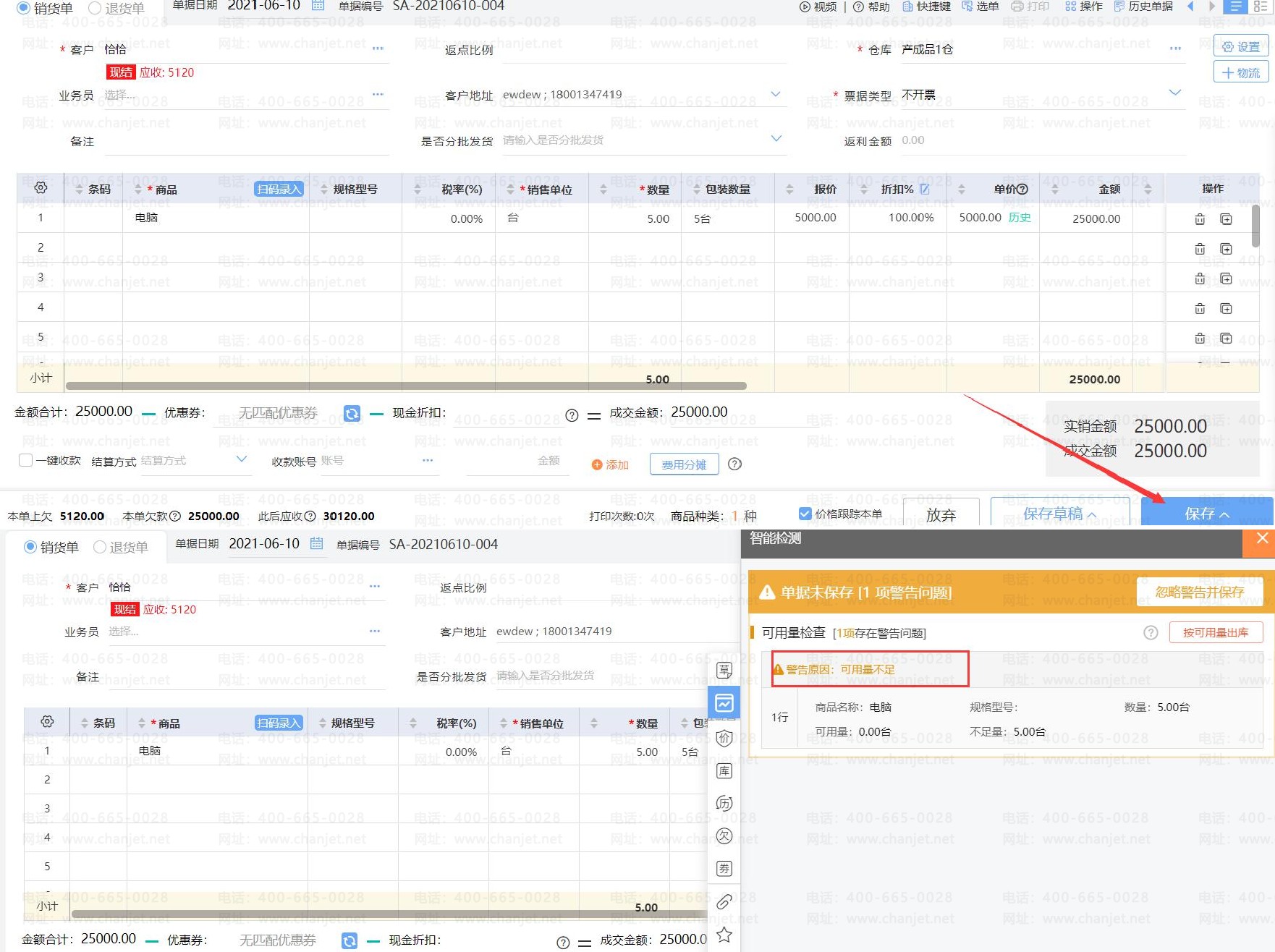Enable the 一键收款 checkbox
This screenshot has width=1275, height=952.
[x=26, y=460]
